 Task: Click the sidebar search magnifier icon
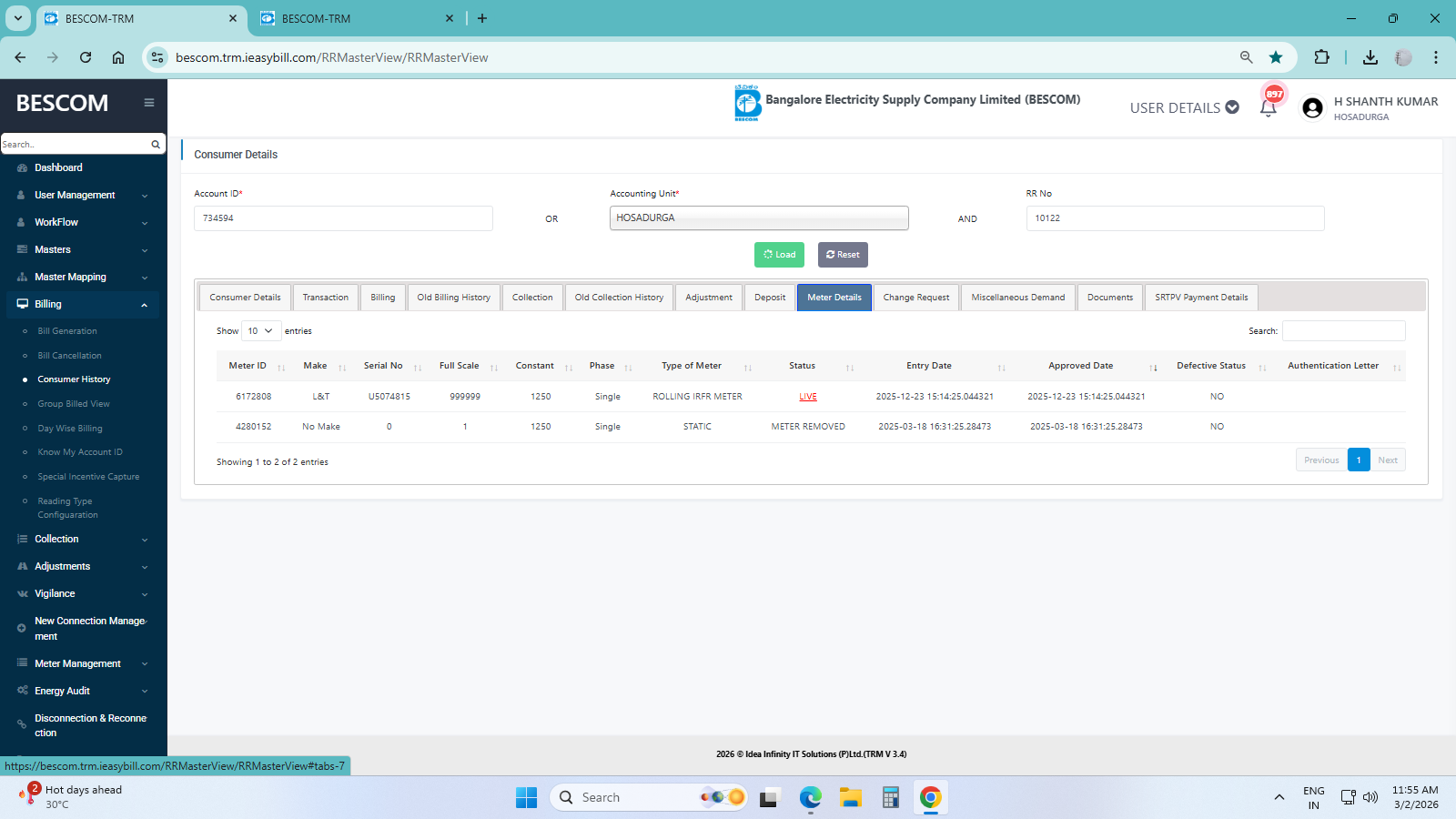click(156, 145)
